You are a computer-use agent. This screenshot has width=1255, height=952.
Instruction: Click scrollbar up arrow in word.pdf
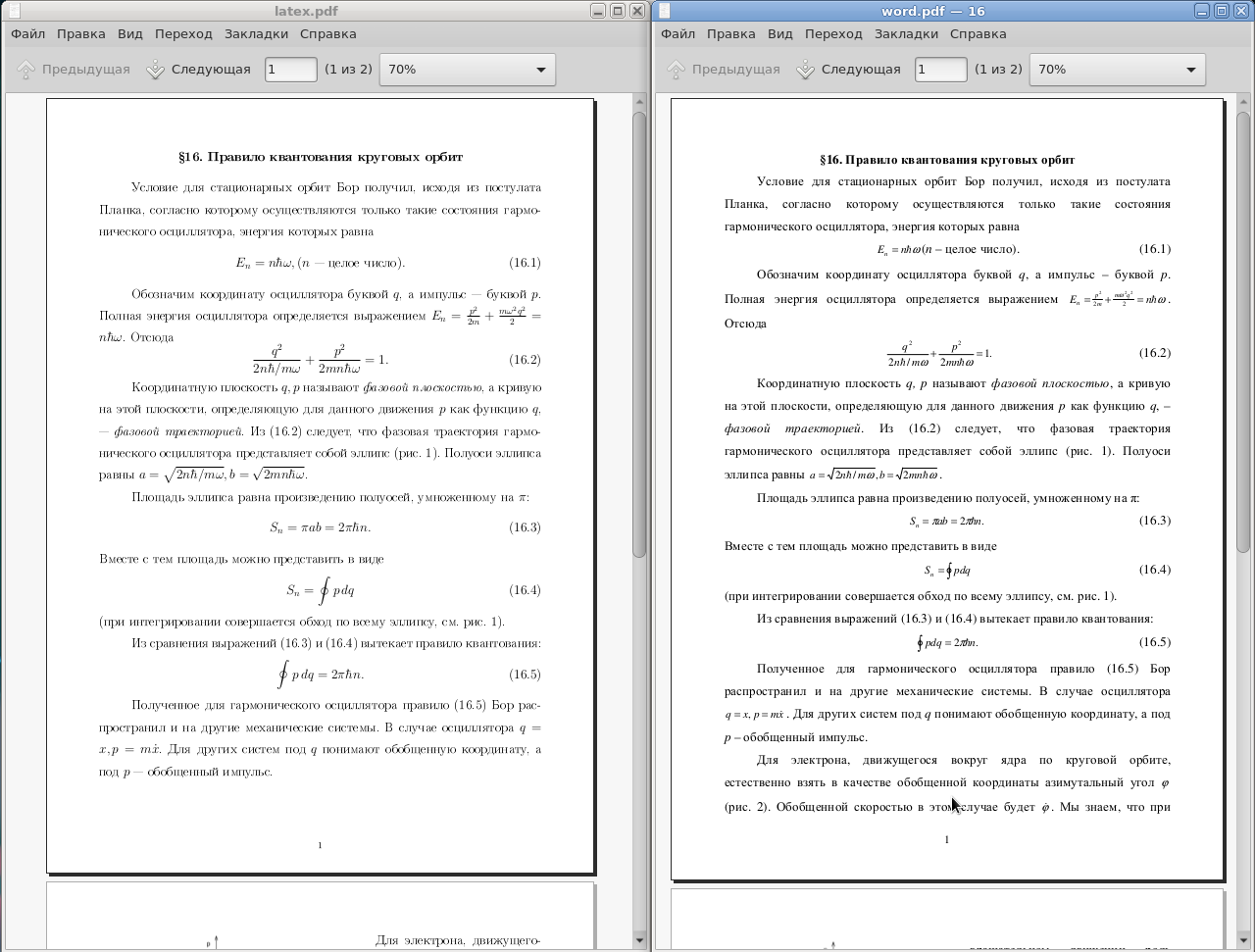[x=1245, y=101]
